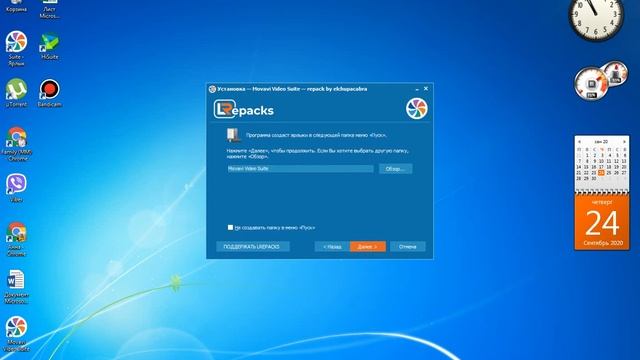Click the Browse (Обзор) button
Screen dimensions: 640x360
pyautogui.click(x=395, y=169)
